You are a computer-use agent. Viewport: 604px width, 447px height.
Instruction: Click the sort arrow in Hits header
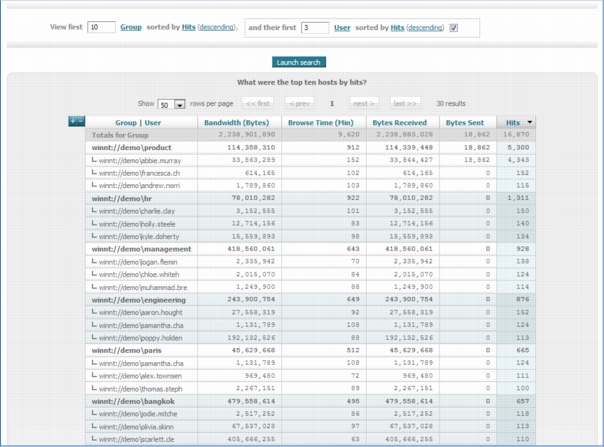[530, 122]
